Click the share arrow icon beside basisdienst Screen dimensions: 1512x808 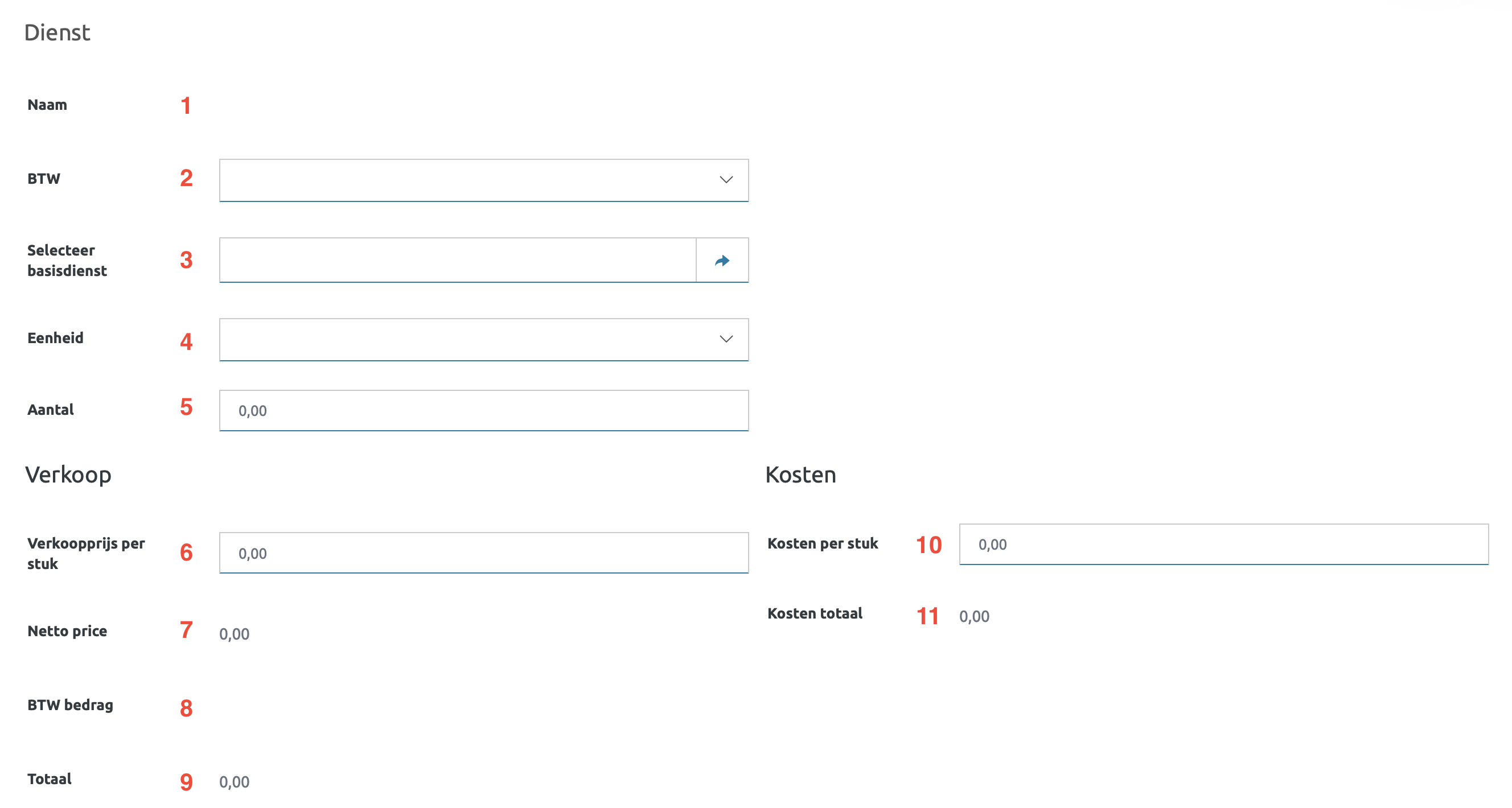point(721,261)
